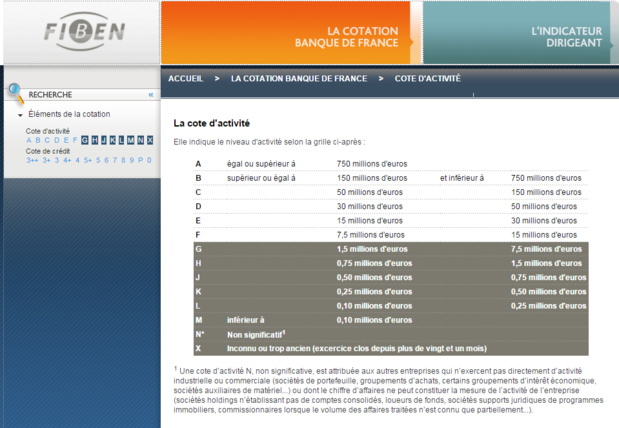This screenshot has height=428, width=619.
Task: Click highlighted activity rating M in the sidebar
Action: click(130, 140)
